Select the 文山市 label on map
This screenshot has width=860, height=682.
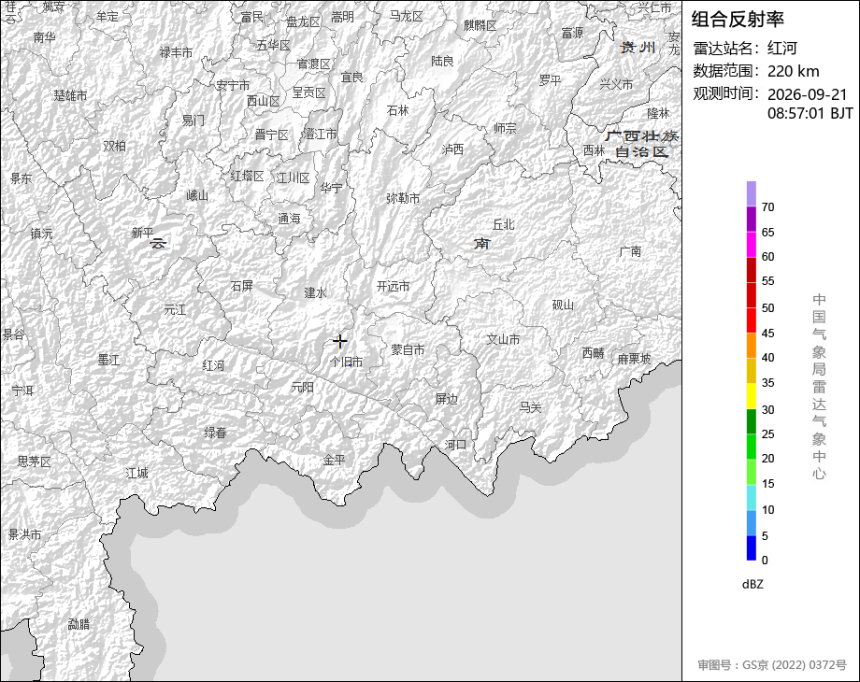503,340
